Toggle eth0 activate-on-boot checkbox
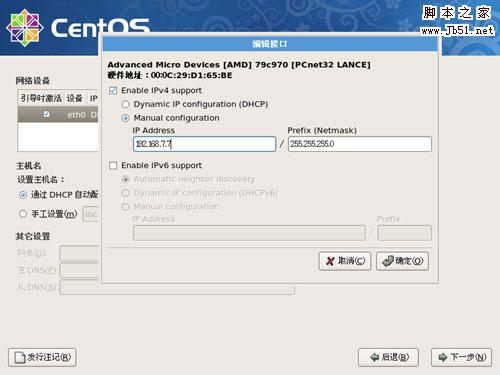The height and width of the screenshot is (375, 500). pyautogui.click(x=46, y=115)
